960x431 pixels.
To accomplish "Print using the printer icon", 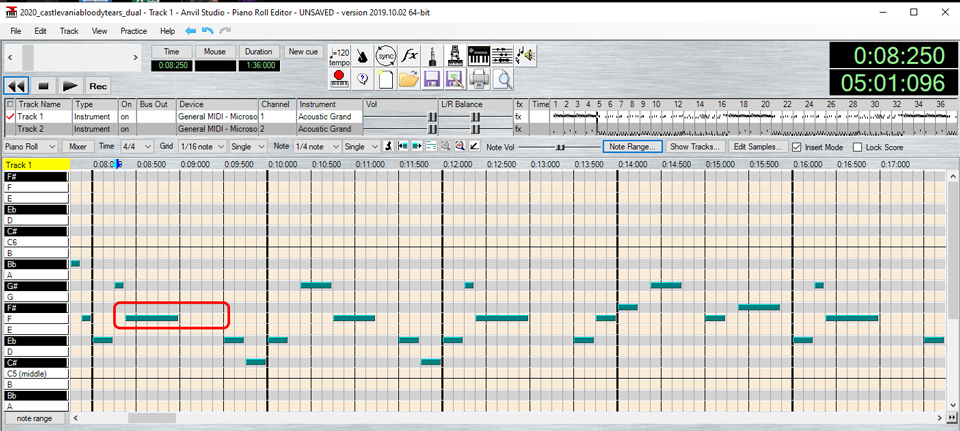I will 479,79.
